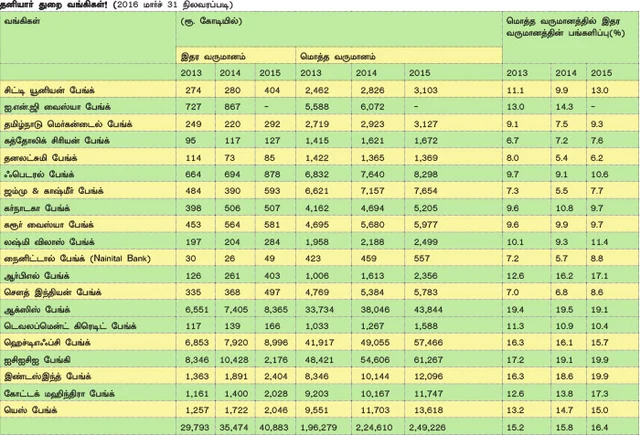Viewport: 640px width, 435px height.
Task: Click the value '274' in the first bank row
Action: tap(193, 90)
